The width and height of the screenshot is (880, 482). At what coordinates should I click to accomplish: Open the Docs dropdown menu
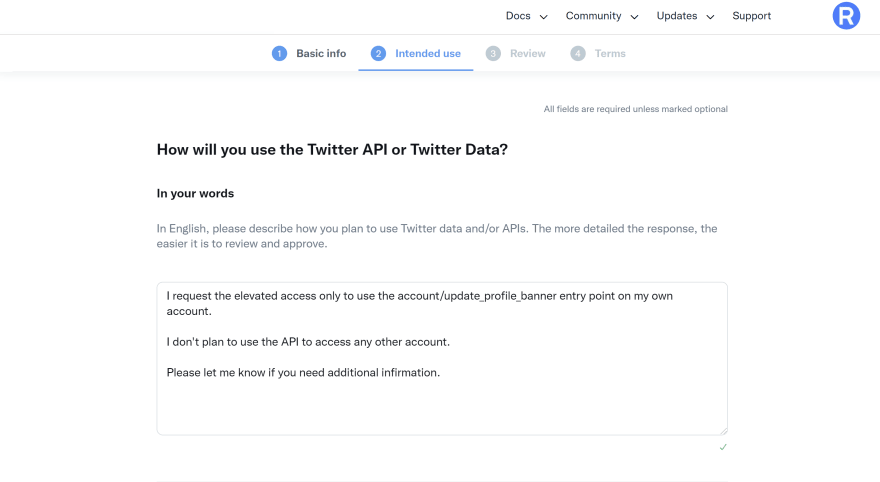click(x=526, y=16)
